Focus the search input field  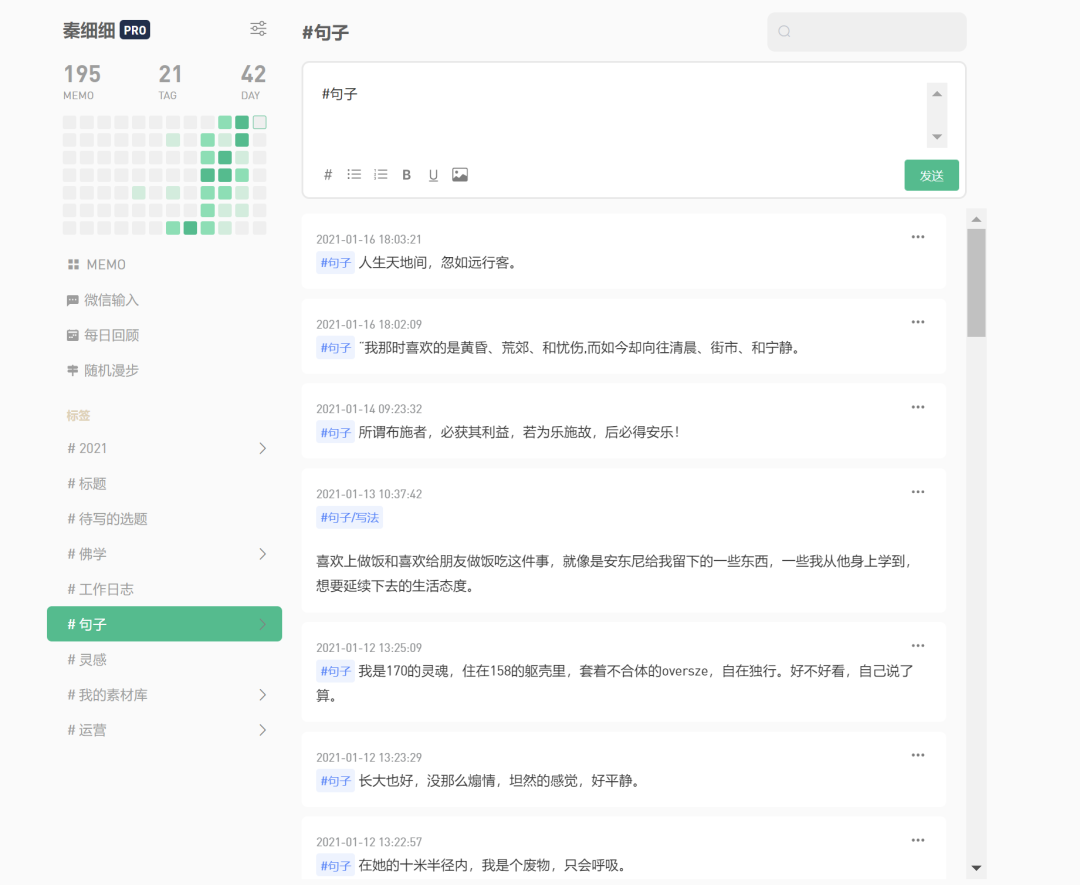(866, 32)
